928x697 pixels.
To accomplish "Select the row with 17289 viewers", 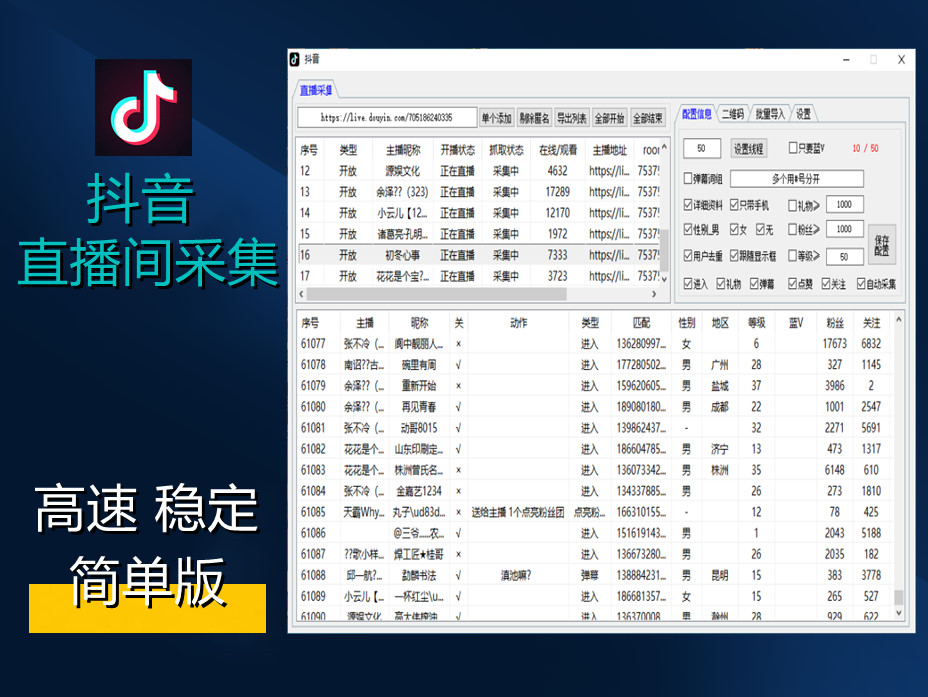I will tap(478, 192).
